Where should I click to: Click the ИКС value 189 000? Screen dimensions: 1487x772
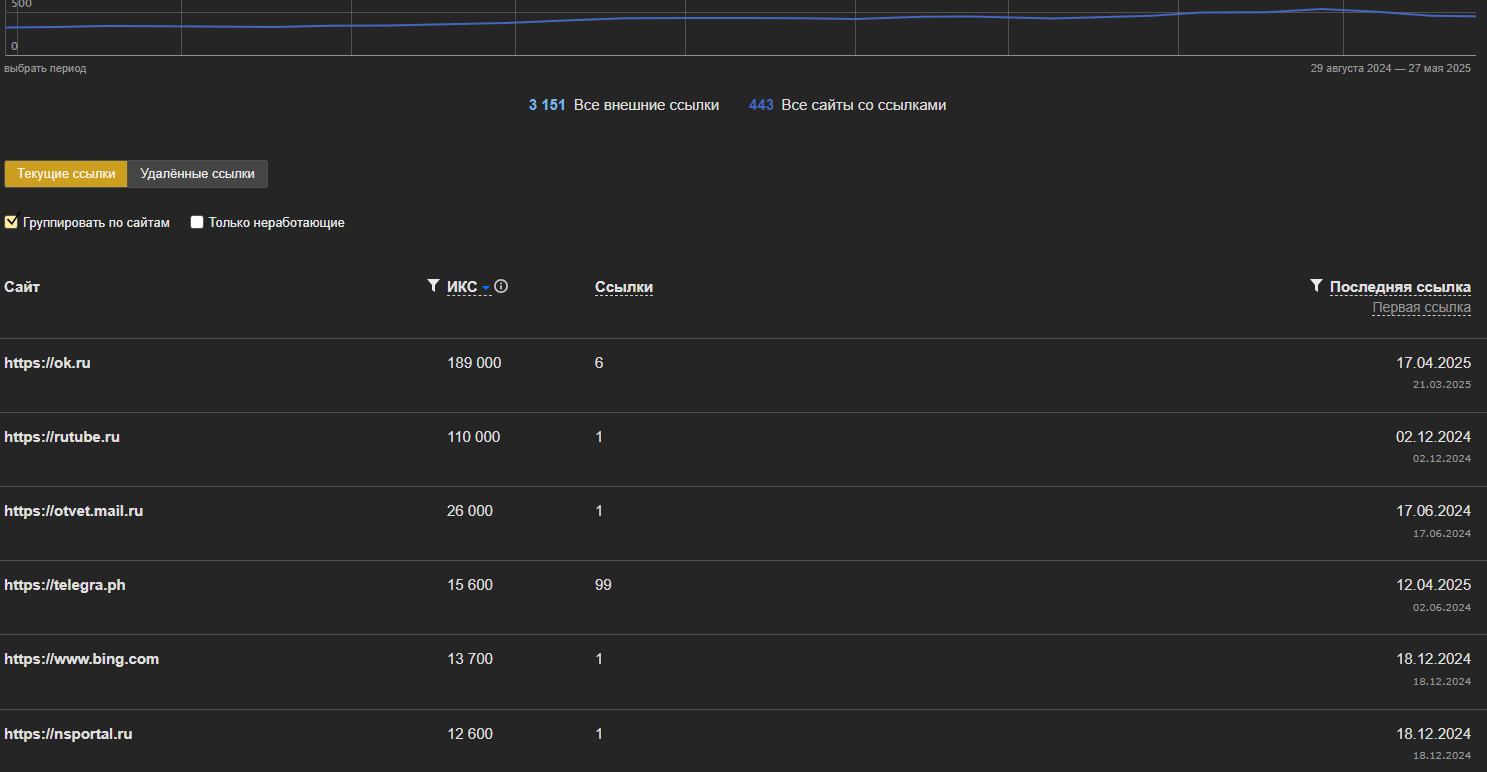coord(474,363)
